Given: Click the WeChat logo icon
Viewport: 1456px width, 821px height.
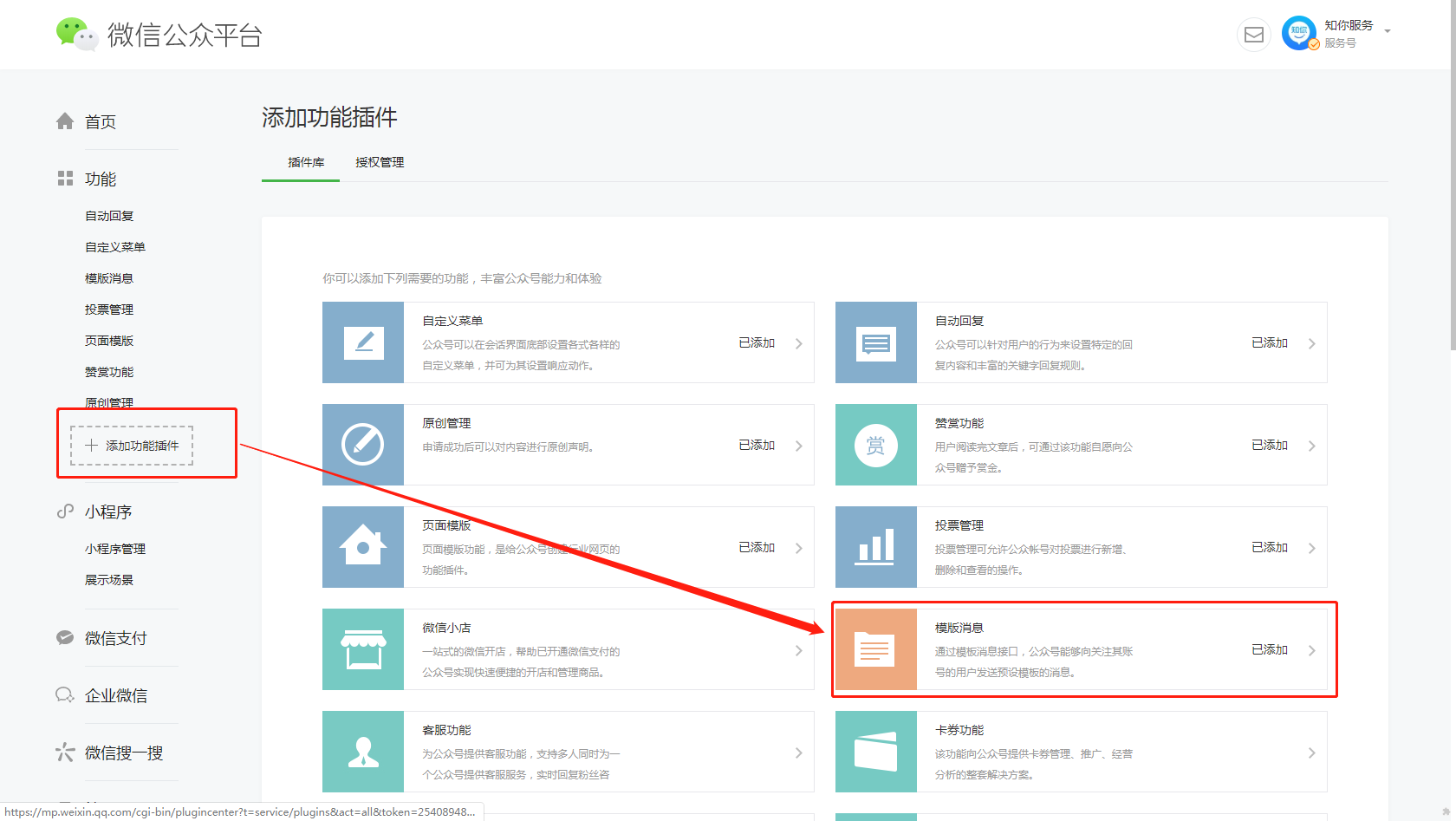Looking at the screenshot, I should pyautogui.click(x=76, y=35).
